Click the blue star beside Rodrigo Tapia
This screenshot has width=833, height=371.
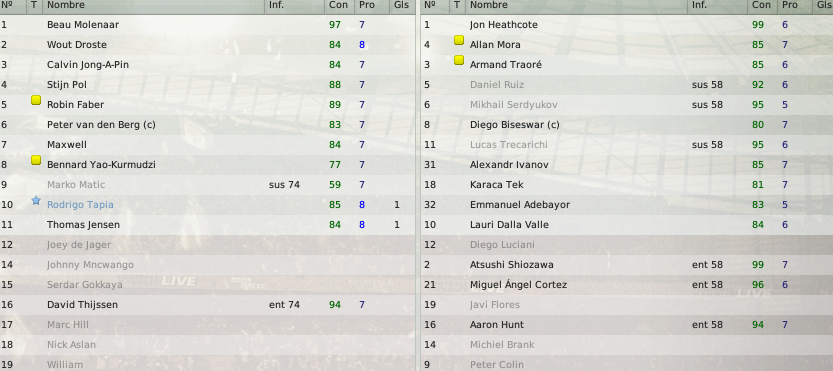tap(36, 200)
